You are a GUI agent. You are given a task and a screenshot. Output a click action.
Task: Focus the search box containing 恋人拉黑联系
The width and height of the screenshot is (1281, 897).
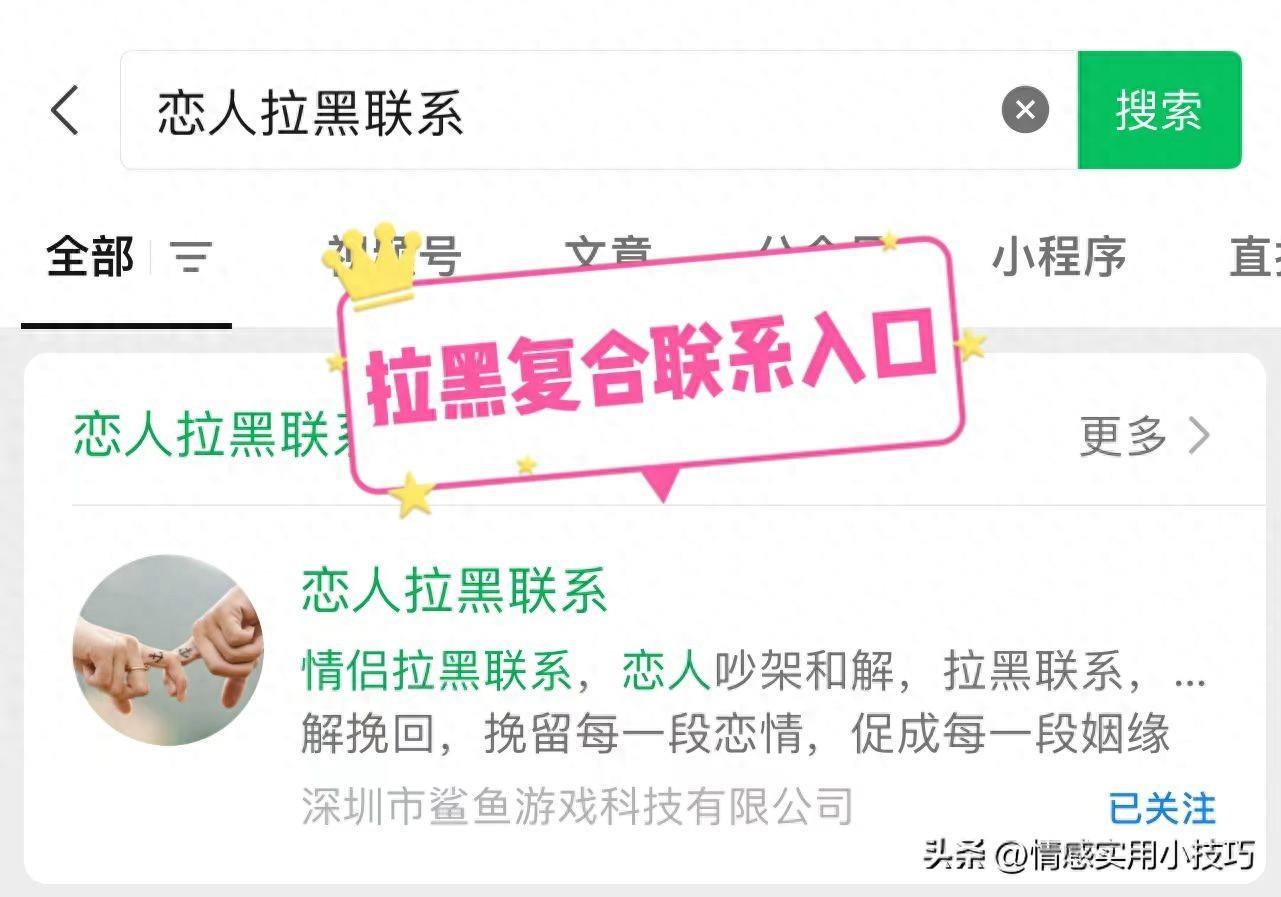[x=599, y=110]
